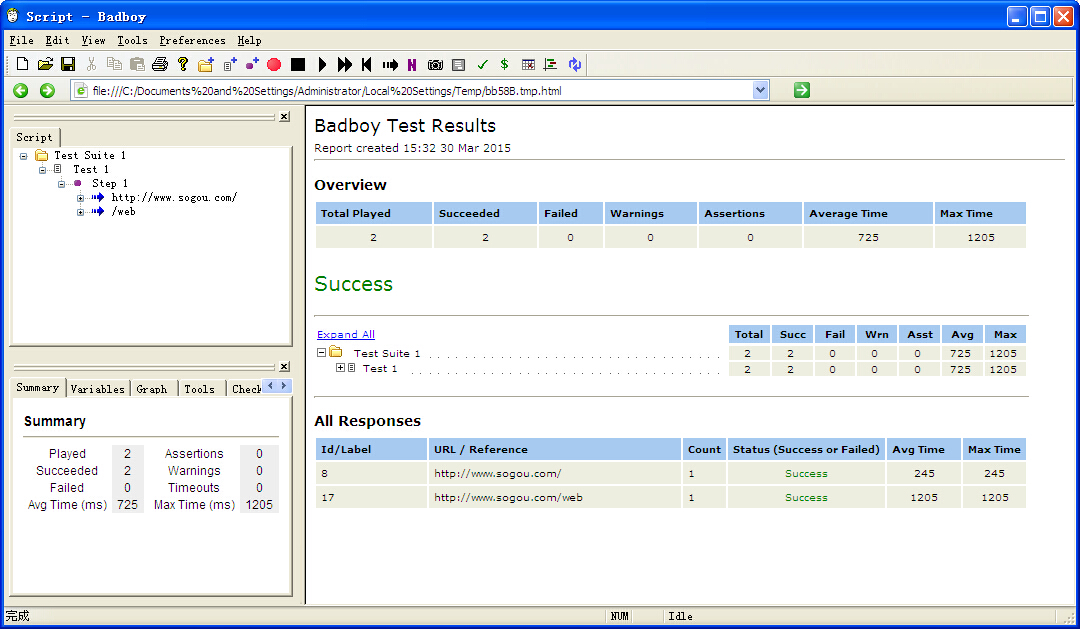
Task: Click the Expand All link
Action: point(346,335)
